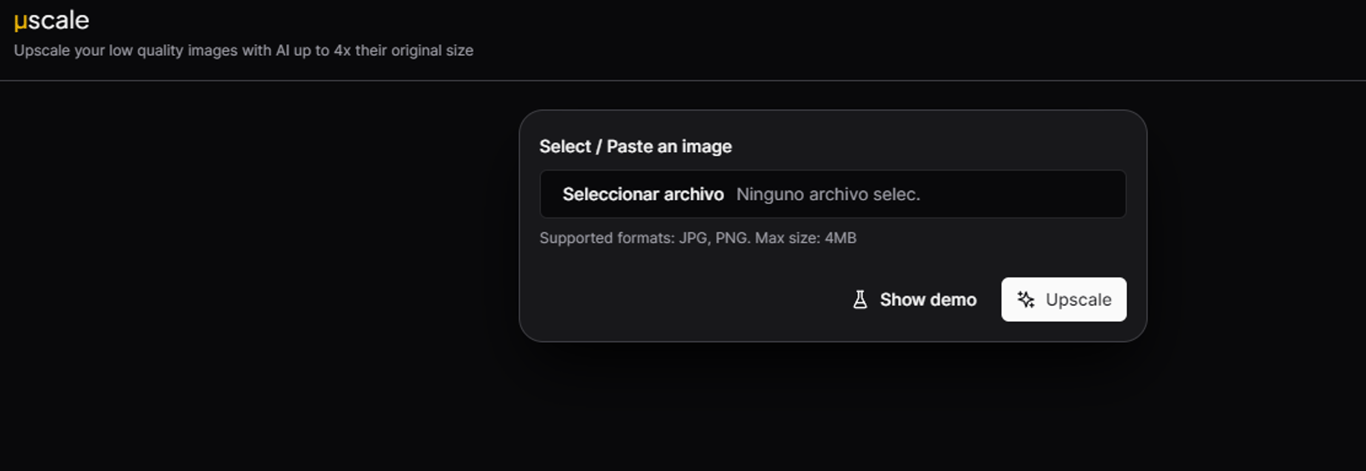Click the JPG, PNG formats text

click(x=714, y=238)
